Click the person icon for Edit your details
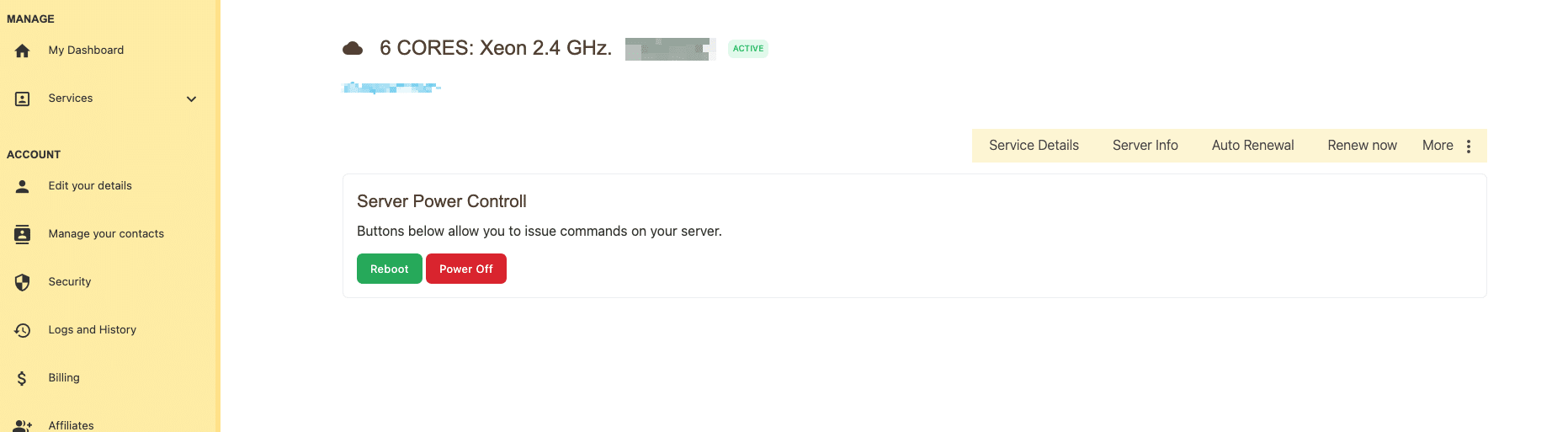 pyautogui.click(x=23, y=186)
